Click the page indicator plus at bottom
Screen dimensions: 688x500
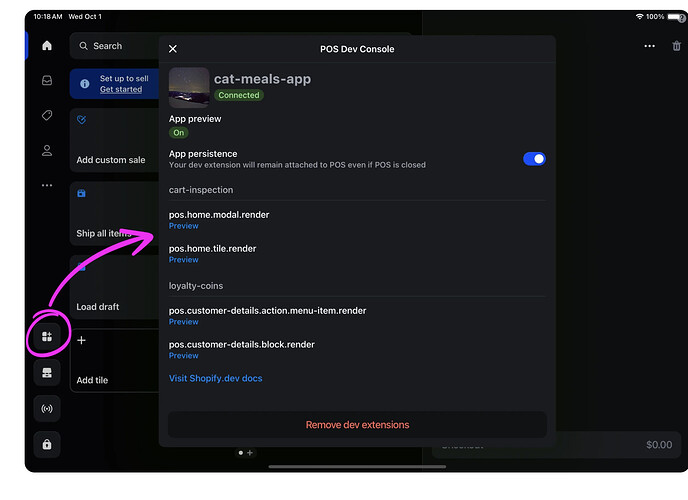250,453
